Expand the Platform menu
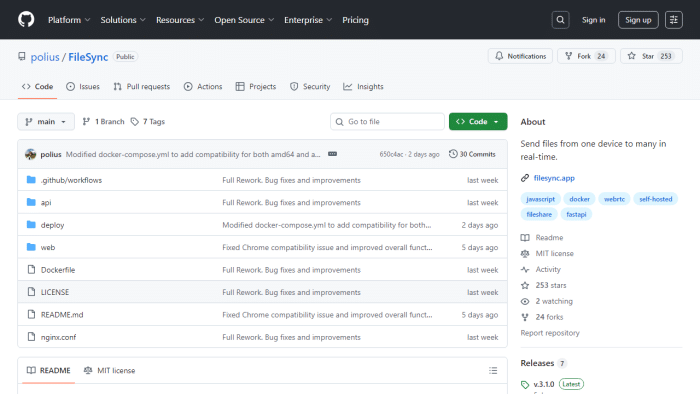Screen dimensions: 700x394 (69, 20)
